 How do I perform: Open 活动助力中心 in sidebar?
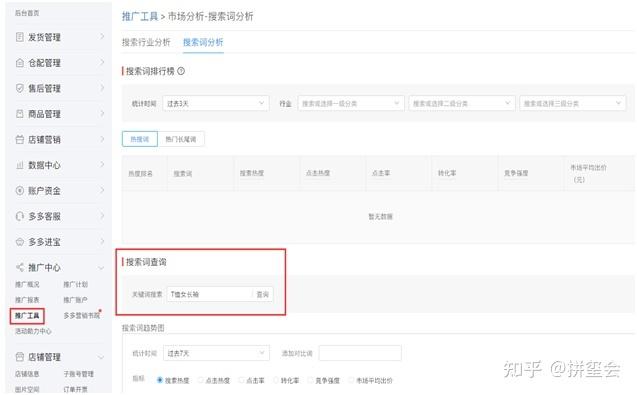[33, 331]
